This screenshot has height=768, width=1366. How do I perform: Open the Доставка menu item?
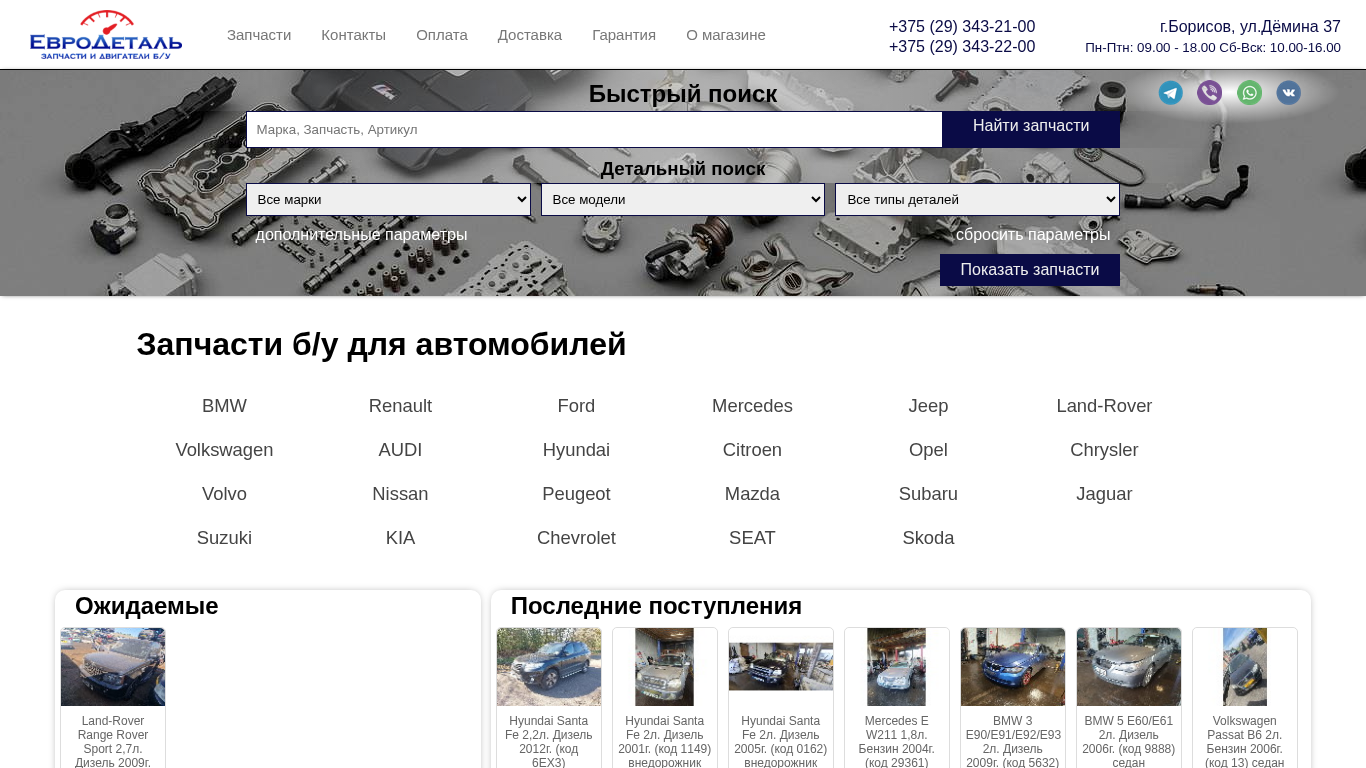coord(530,35)
